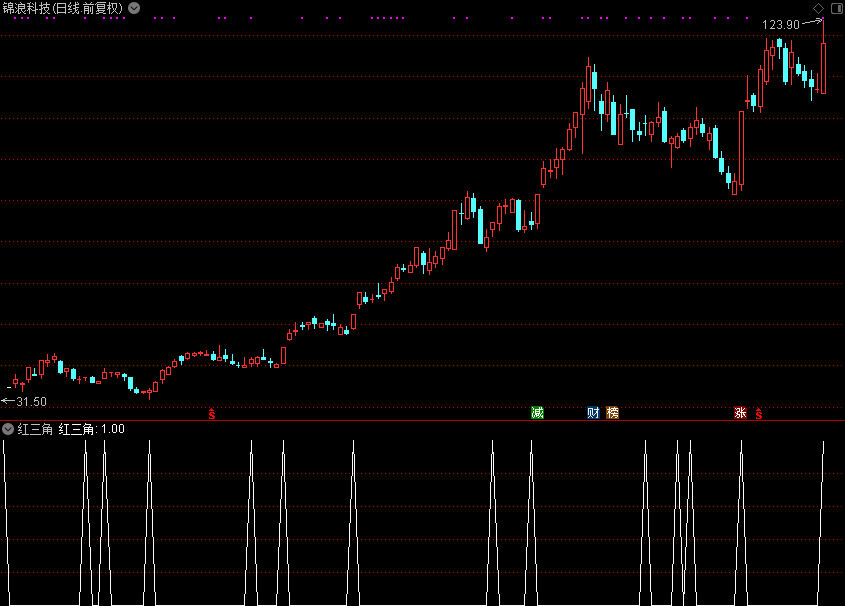Open the red 涨 event marker
The height and width of the screenshot is (606, 845).
click(x=740, y=413)
